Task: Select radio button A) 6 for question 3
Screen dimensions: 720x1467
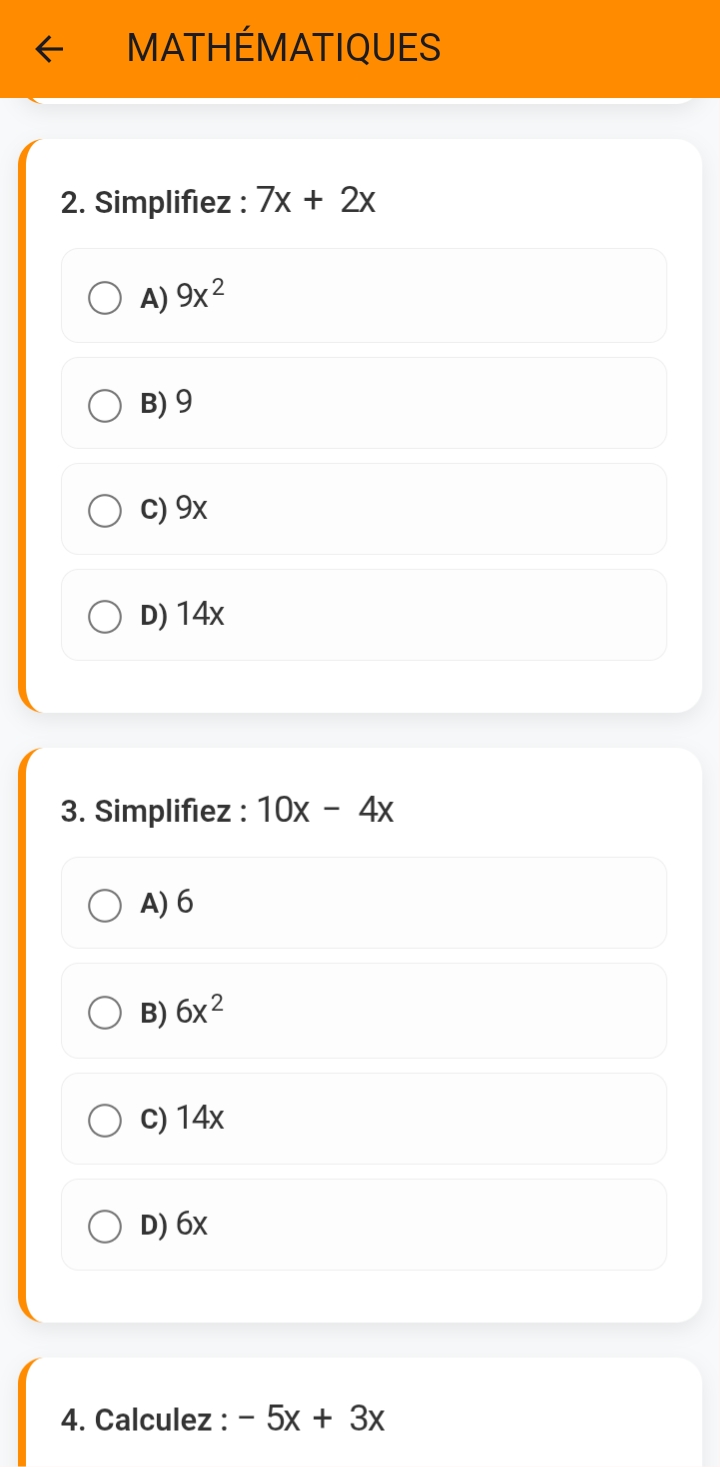Action: (104, 905)
